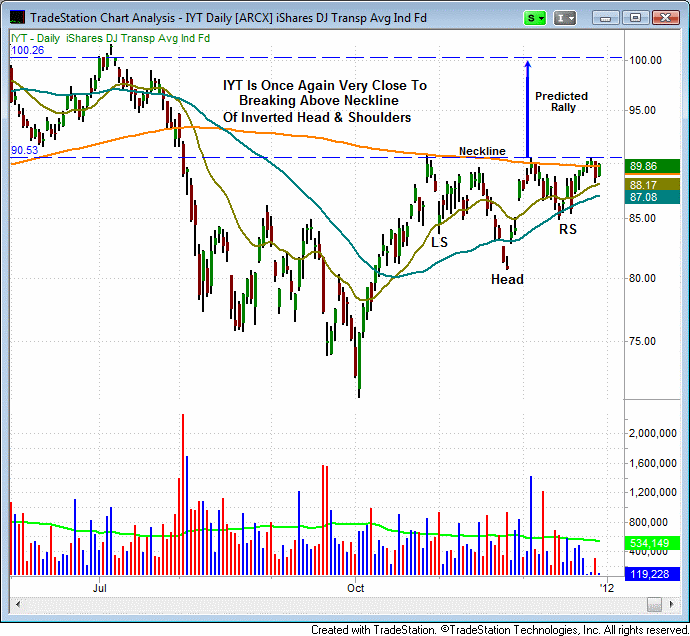Click the horizontal scrollbar left arrow
Screen dimensions: 690x636
point(17,604)
